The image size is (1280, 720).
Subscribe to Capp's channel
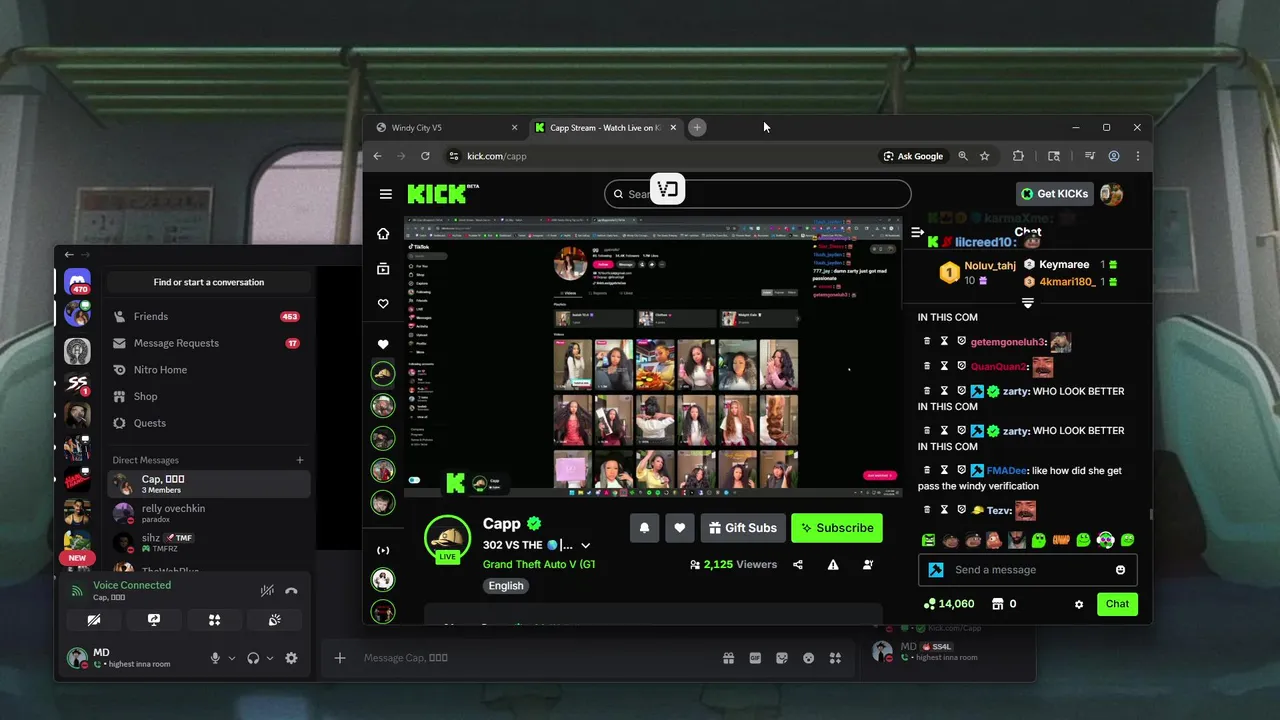(x=837, y=528)
